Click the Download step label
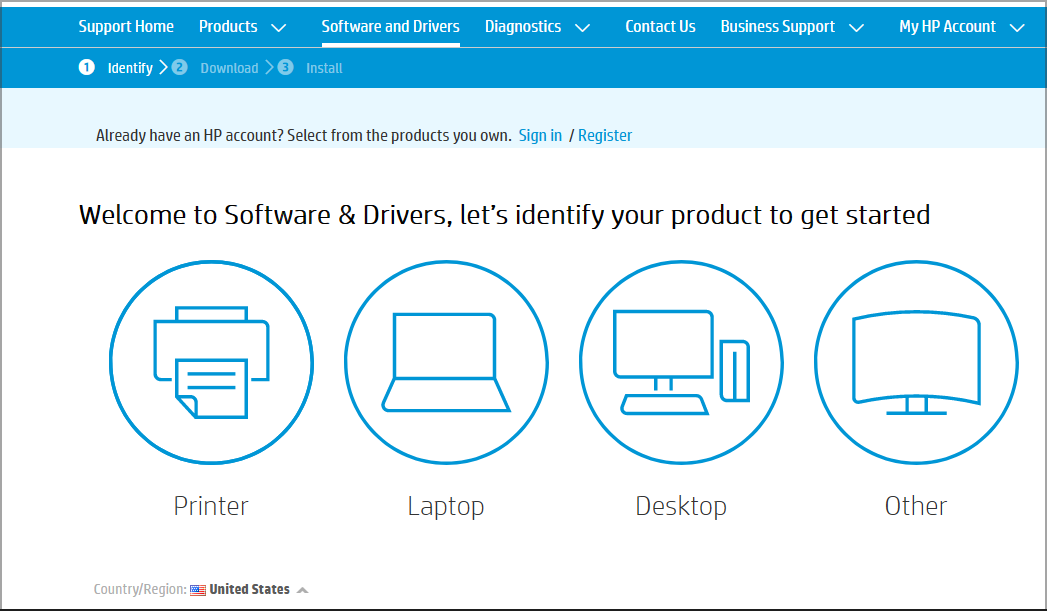This screenshot has height=611, width=1047. [229, 68]
